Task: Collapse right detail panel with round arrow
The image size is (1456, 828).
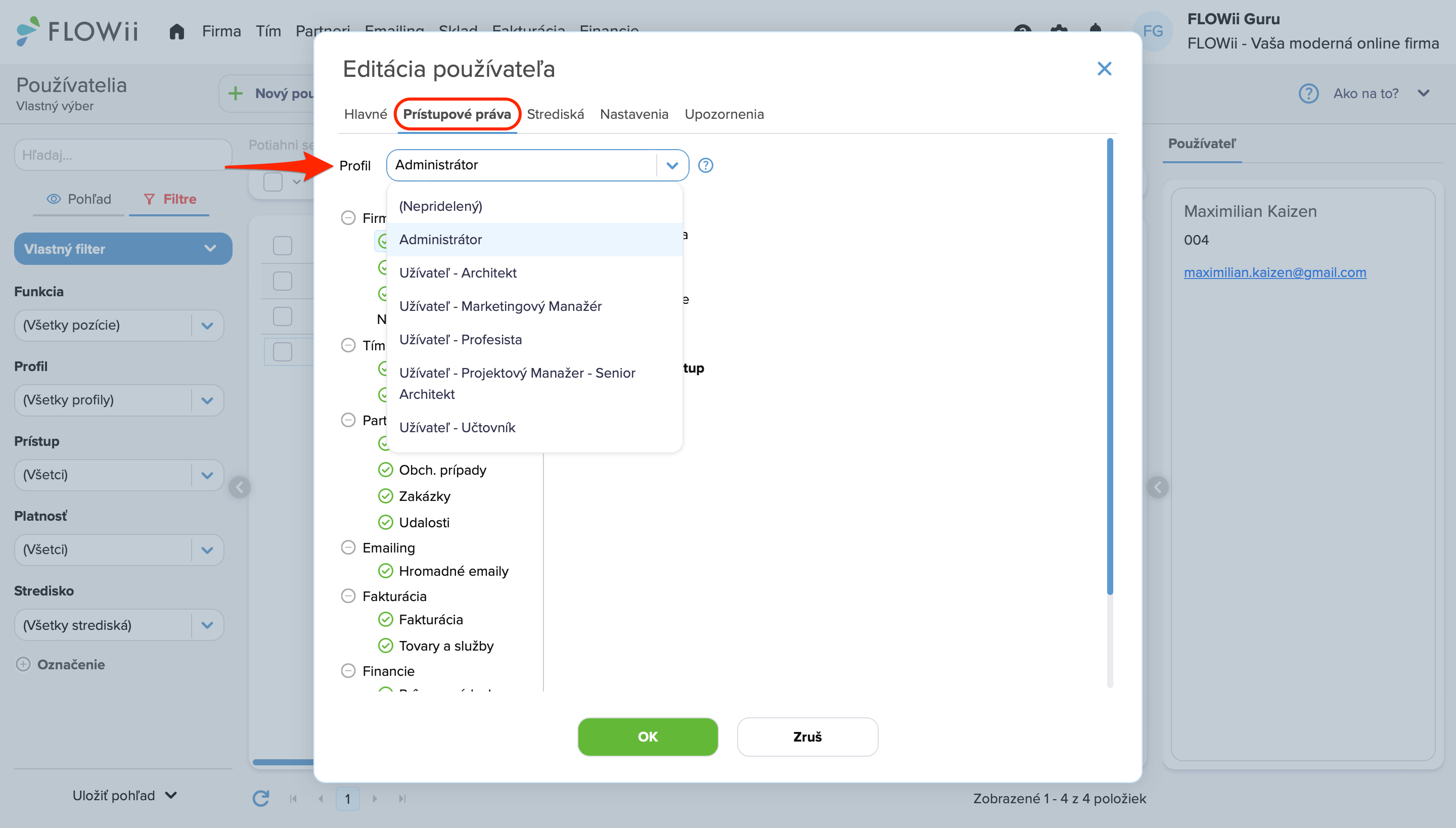Action: coord(1157,487)
